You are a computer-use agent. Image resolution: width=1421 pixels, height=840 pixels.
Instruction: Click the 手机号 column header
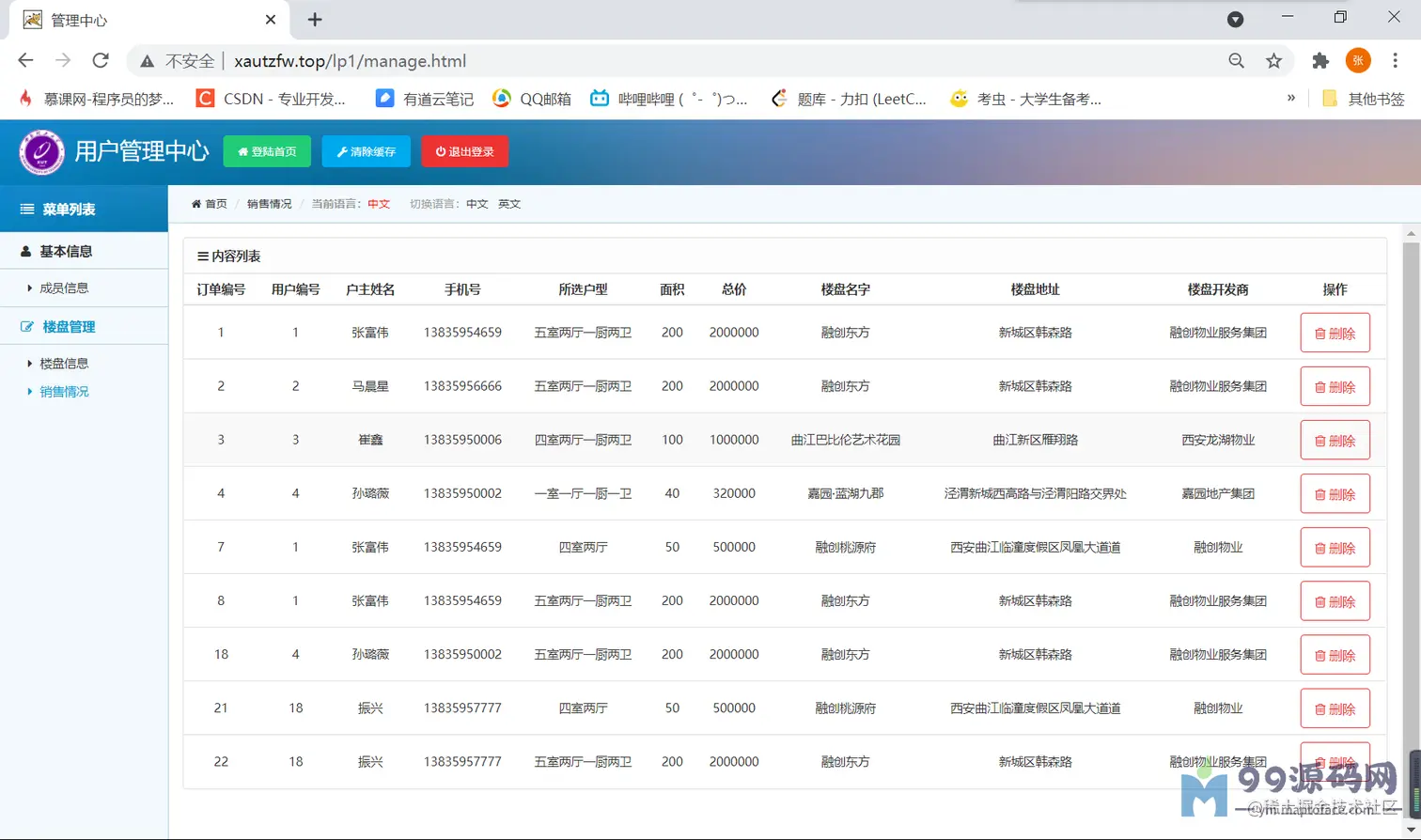coord(462,289)
